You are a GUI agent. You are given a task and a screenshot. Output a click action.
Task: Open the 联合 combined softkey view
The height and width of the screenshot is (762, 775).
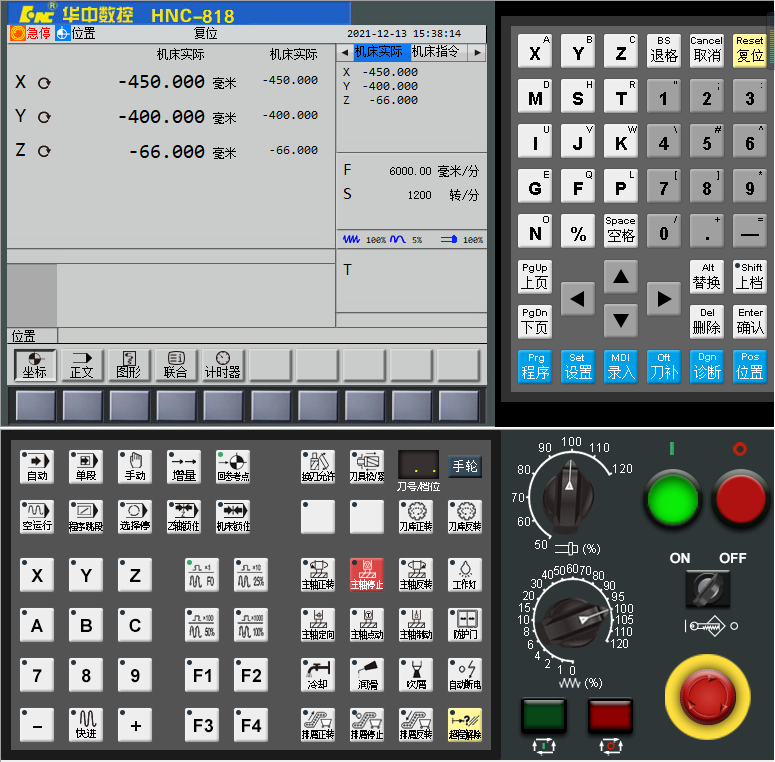click(x=176, y=365)
